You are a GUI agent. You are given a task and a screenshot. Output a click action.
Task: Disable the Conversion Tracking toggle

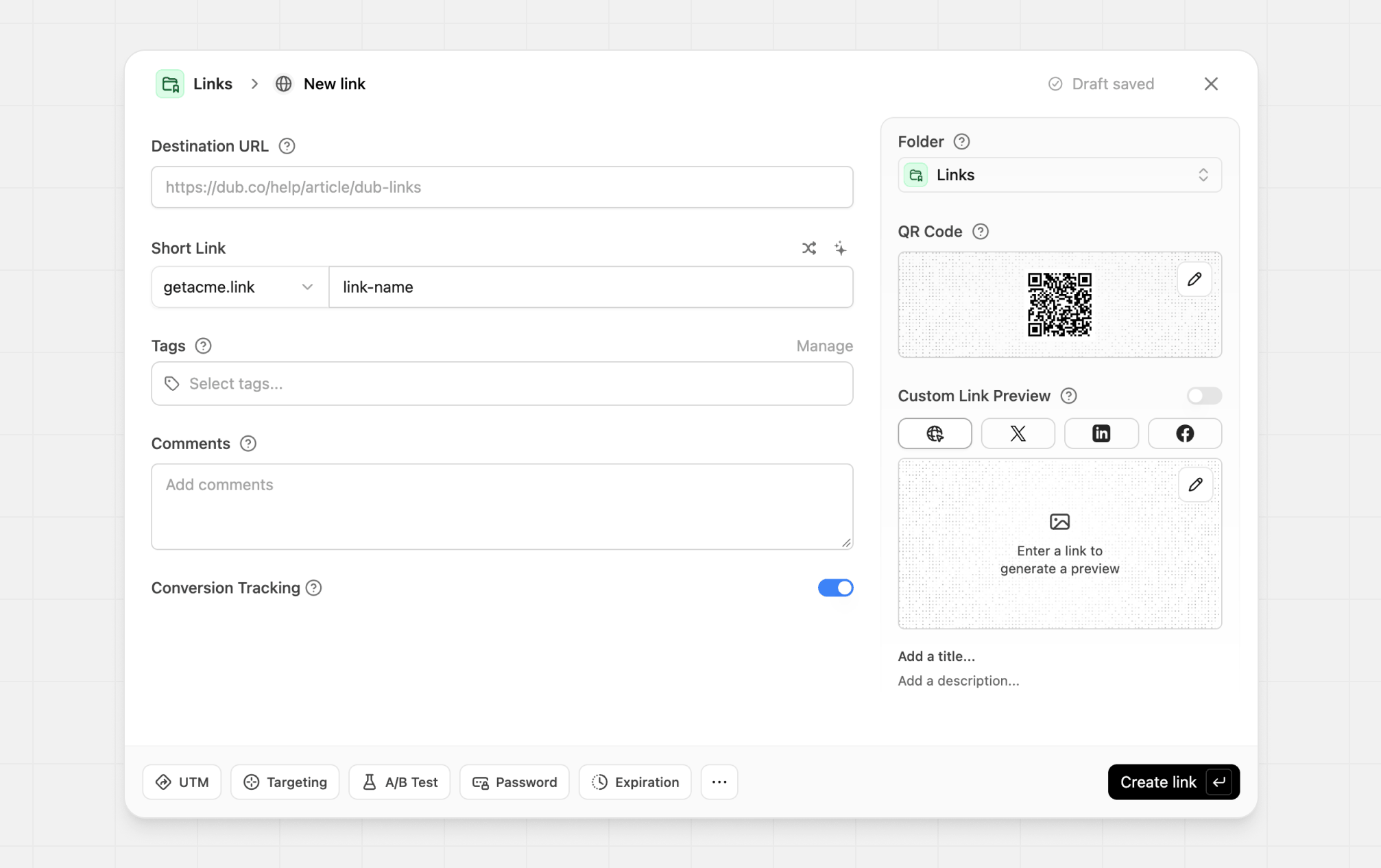(x=835, y=588)
